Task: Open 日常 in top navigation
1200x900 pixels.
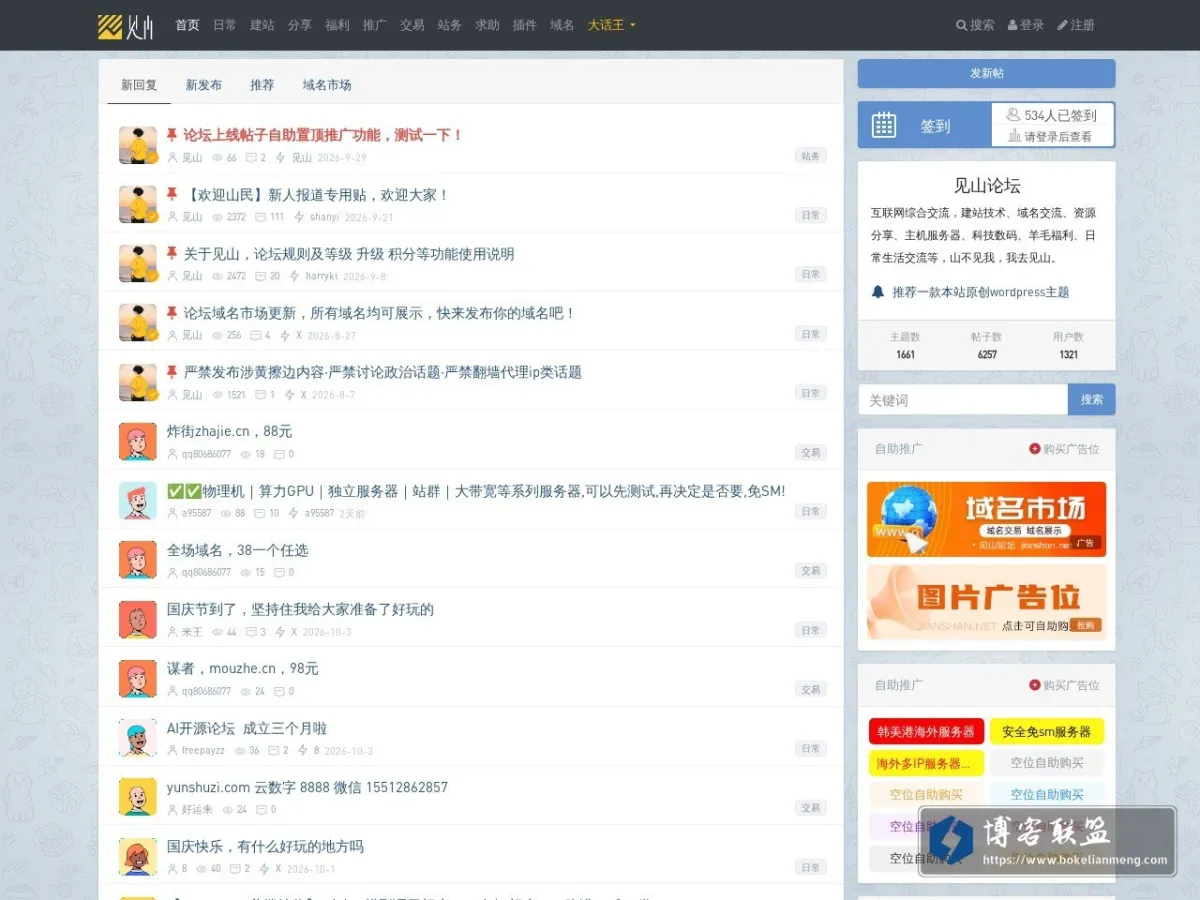Action: [x=225, y=25]
